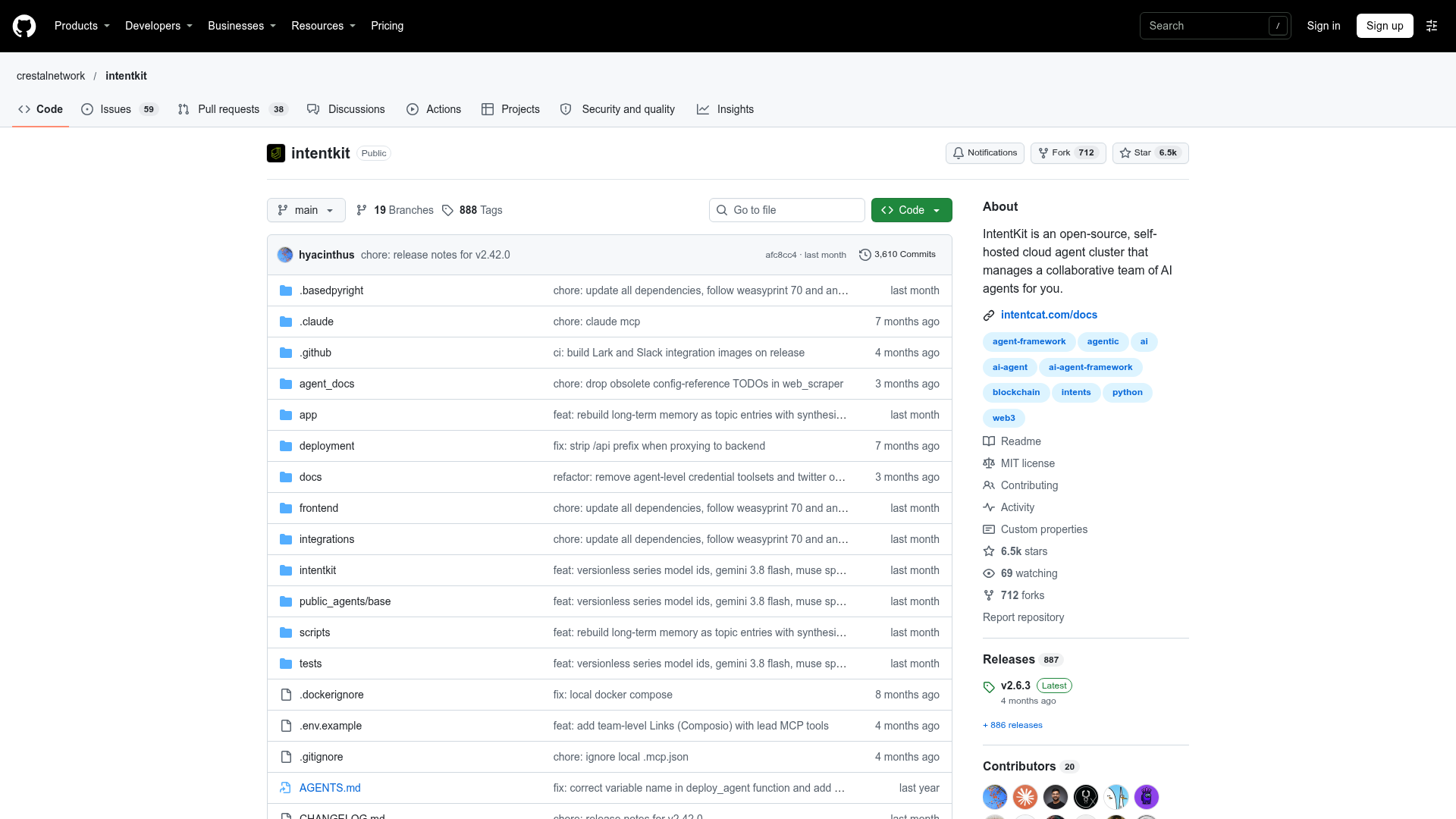Open the 888 Tags link
Viewport: 1456px width, 819px height.
coord(472,210)
